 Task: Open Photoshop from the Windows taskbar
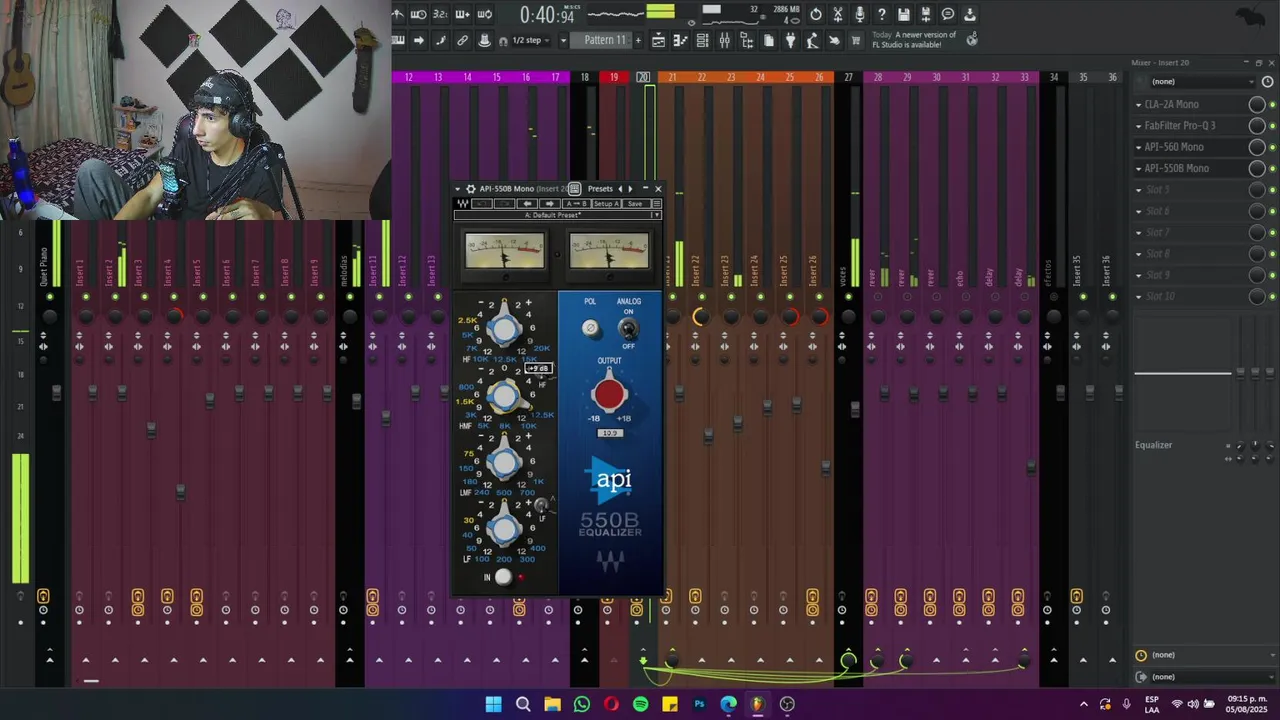[x=699, y=704]
